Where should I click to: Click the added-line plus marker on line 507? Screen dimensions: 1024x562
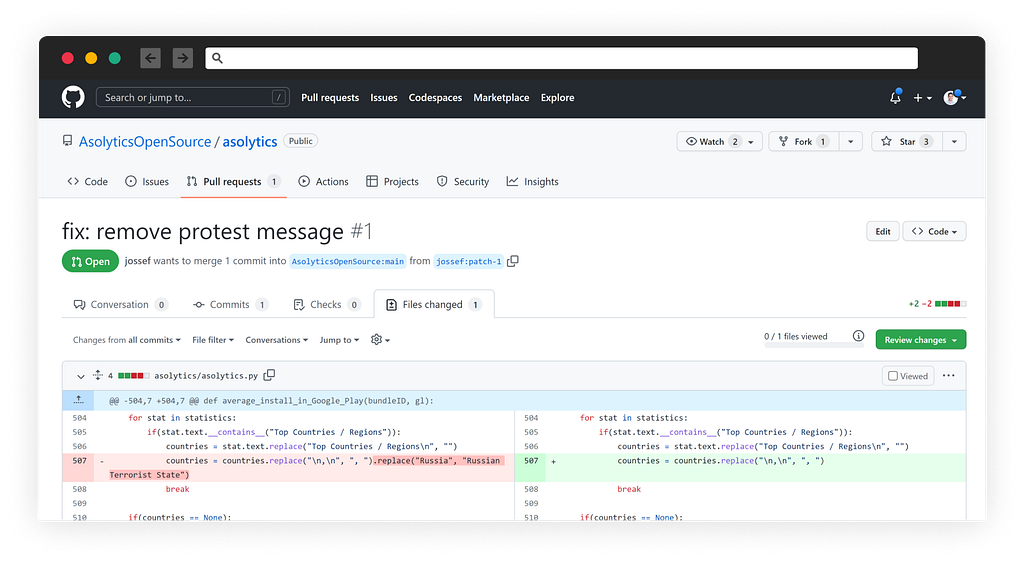pyautogui.click(x=554, y=461)
